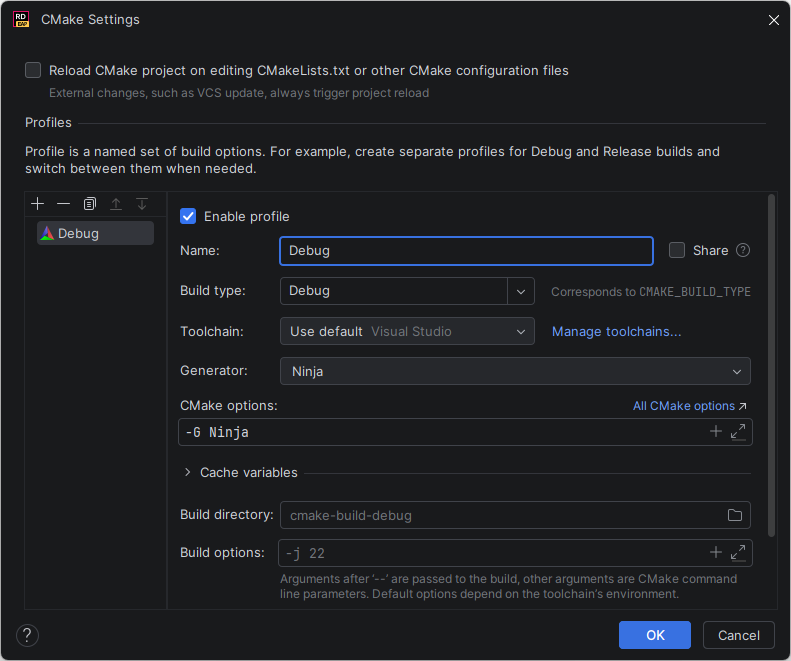
Task: Copy the selected profile
Action: tap(90, 204)
